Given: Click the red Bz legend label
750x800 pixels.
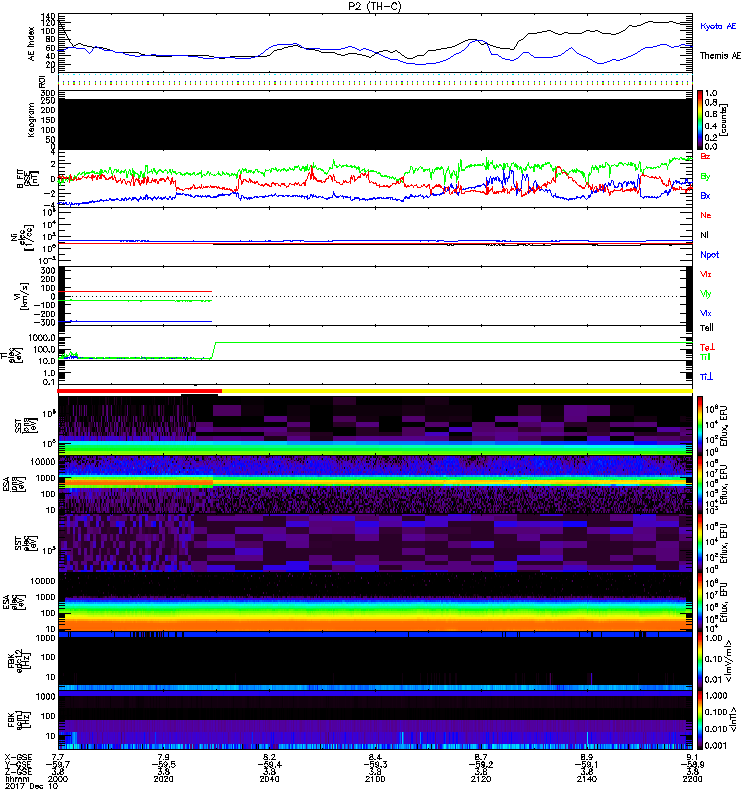Looking at the screenshot, I should click(x=706, y=158).
